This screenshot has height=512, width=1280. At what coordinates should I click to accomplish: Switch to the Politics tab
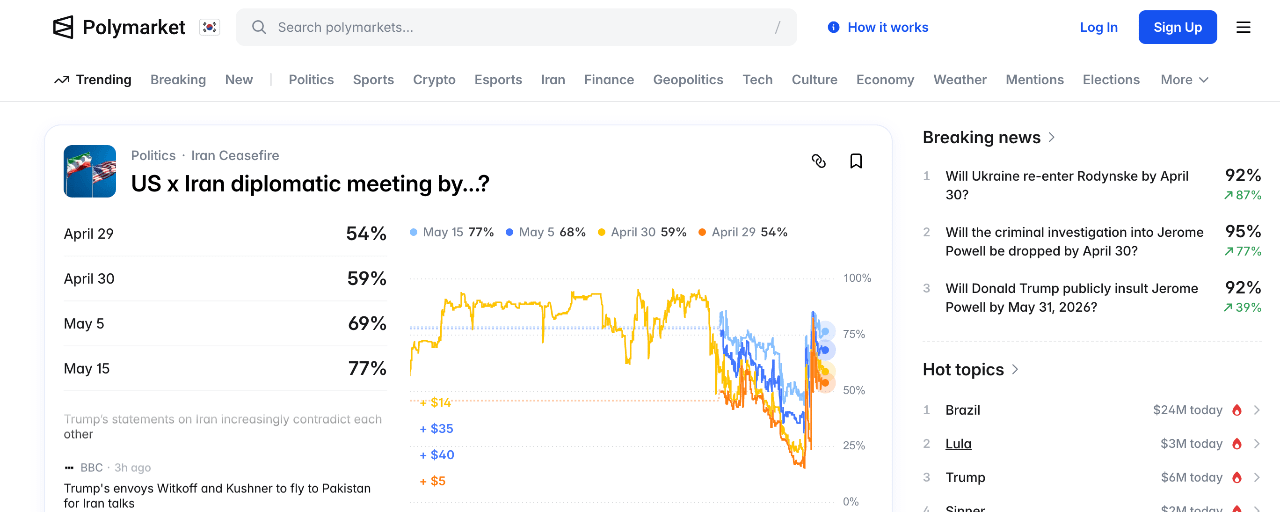click(311, 80)
